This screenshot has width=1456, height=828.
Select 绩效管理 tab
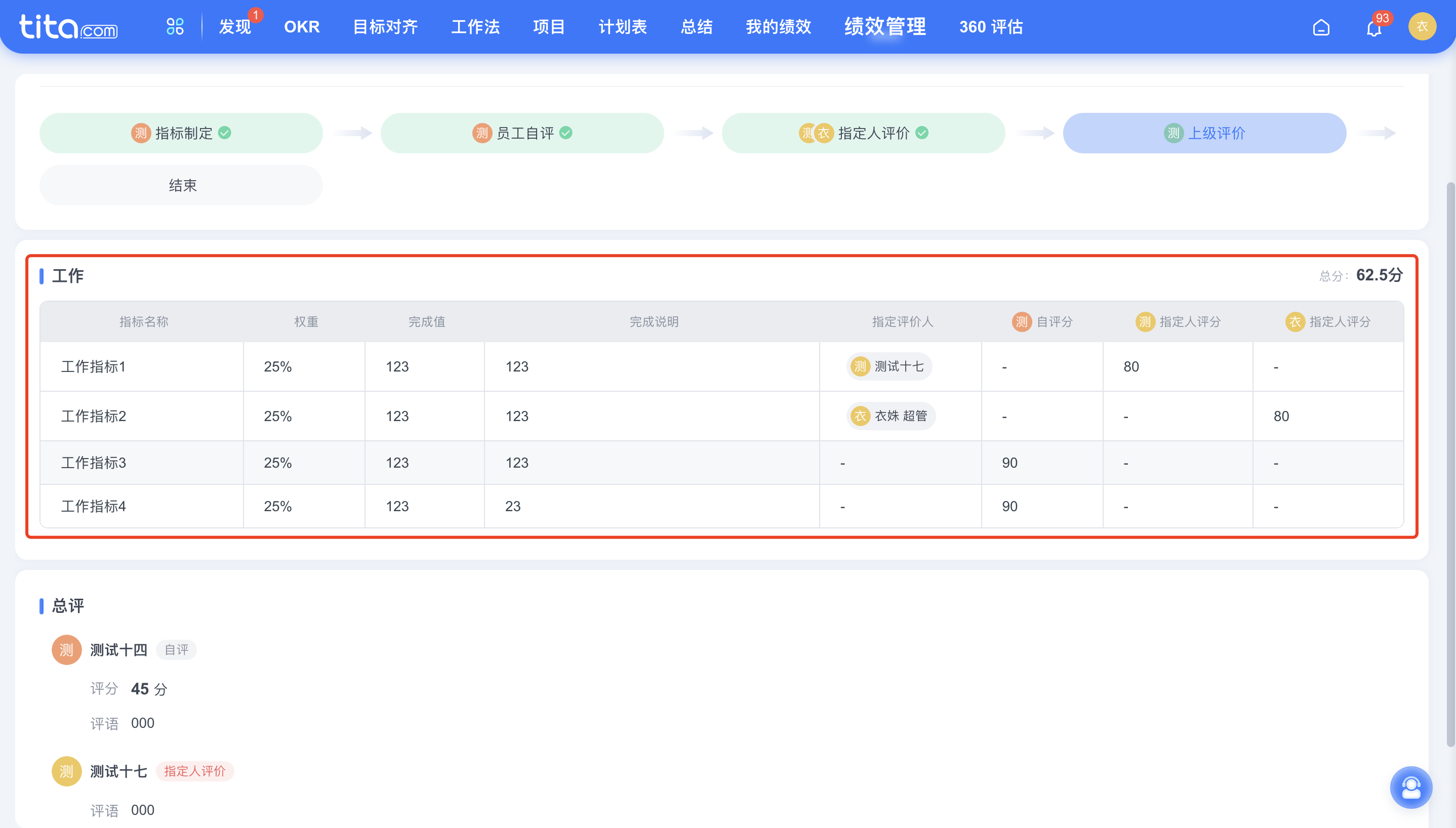885,27
